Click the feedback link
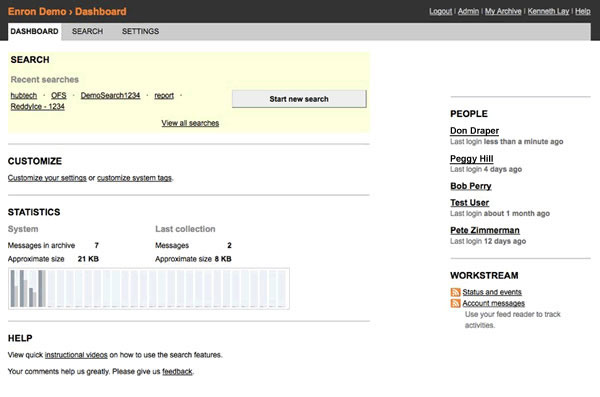Image resolution: width=600 pixels, height=397 pixels. [x=177, y=371]
